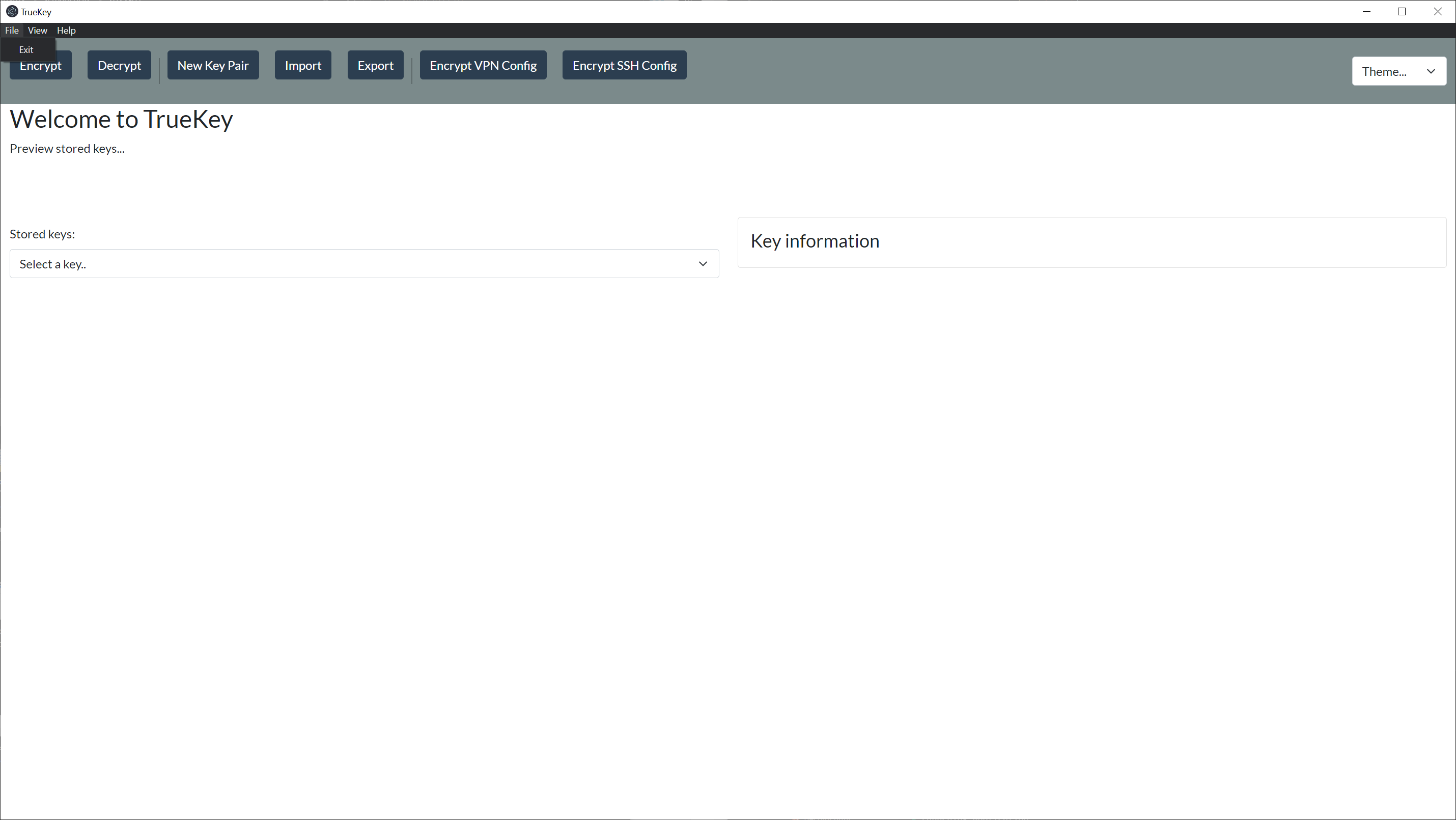Import a key
Screen dimensions: 1456x820
click(x=302, y=65)
